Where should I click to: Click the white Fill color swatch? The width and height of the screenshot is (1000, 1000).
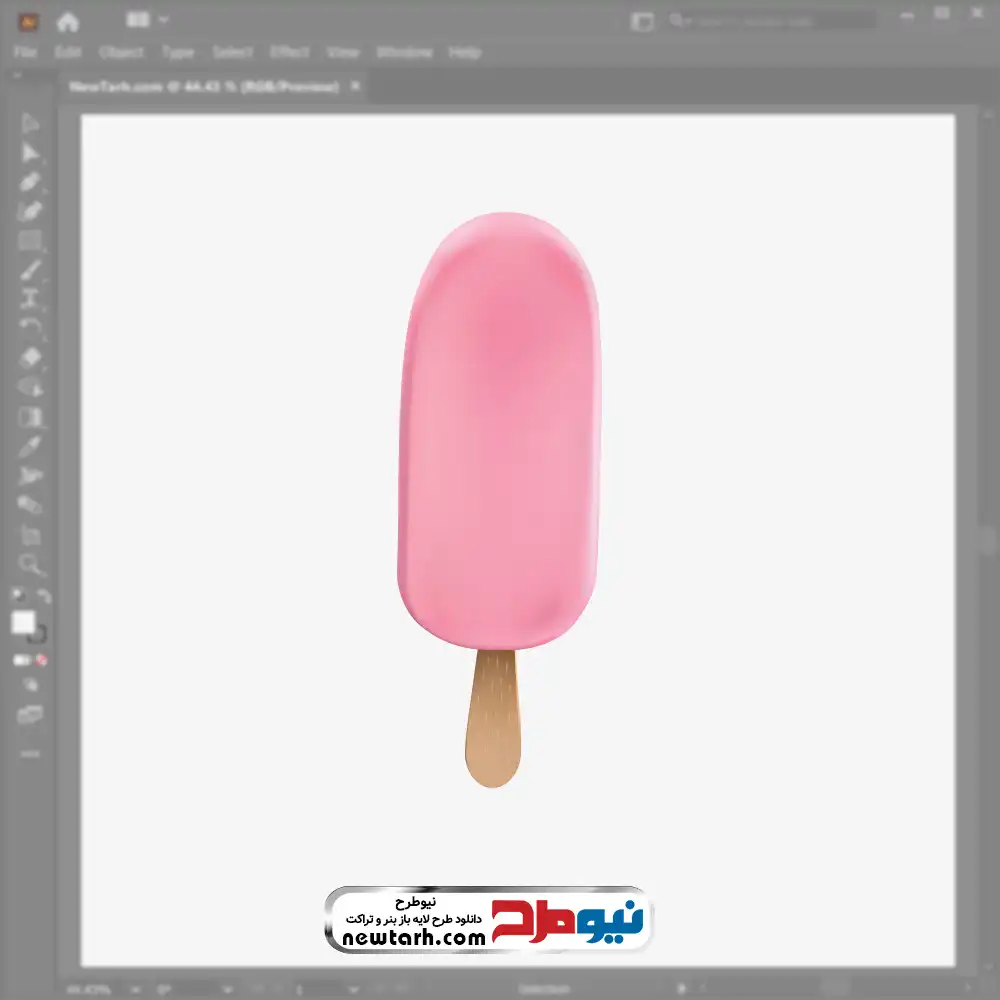(23, 623)
